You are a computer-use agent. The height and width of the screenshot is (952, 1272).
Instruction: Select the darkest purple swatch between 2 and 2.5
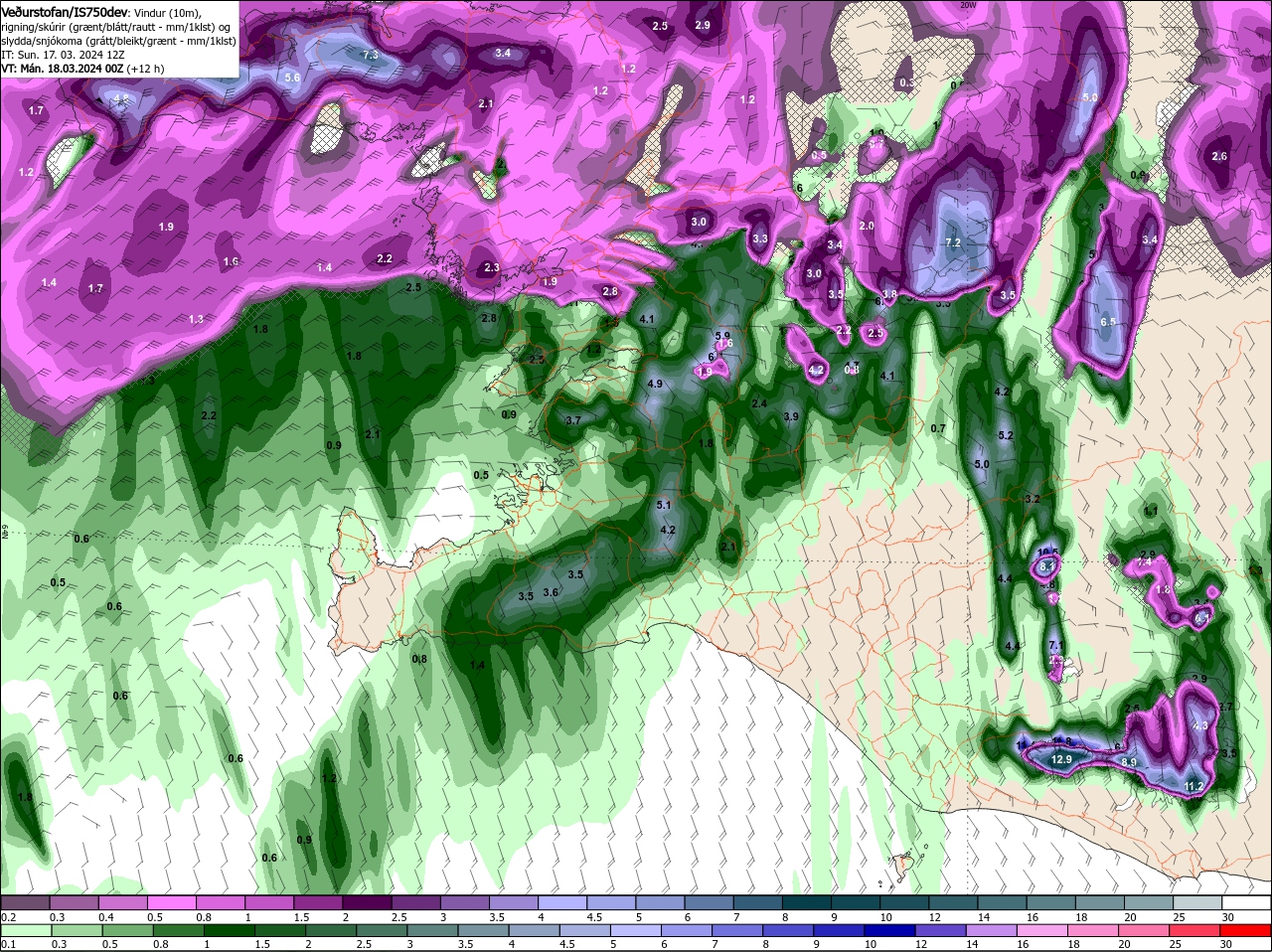coord(367,902)
